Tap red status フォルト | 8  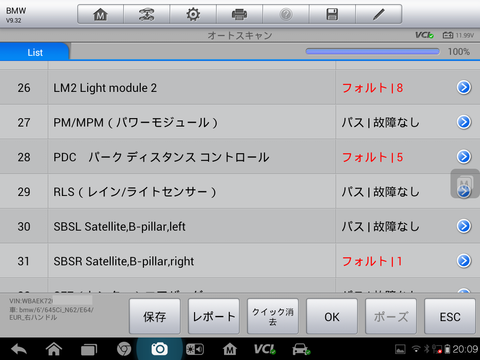click(x=372, y=88)
